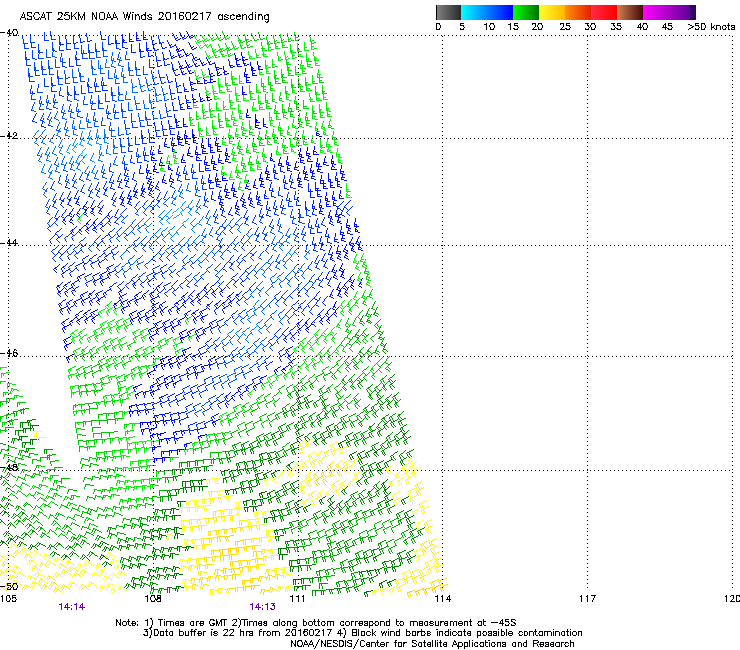This screenshot has height=650, width=740.
Task: Click the longitude label '114'
Action: click(x=443, y=599)
